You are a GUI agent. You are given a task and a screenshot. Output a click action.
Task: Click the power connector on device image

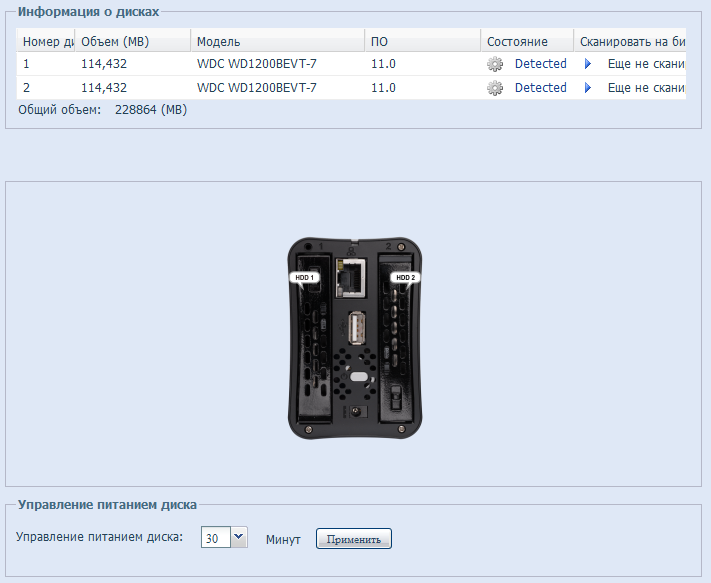(356, 412)
